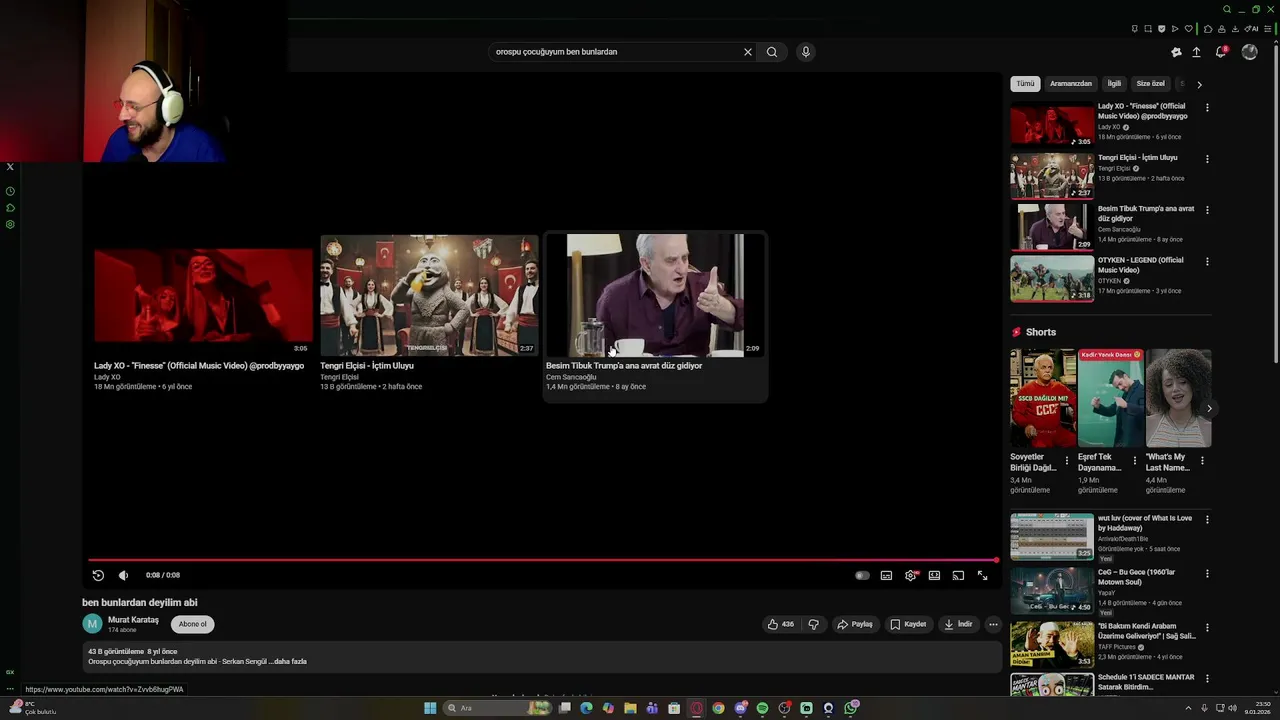Select the Size özel filter chip

pos(1150,84)
